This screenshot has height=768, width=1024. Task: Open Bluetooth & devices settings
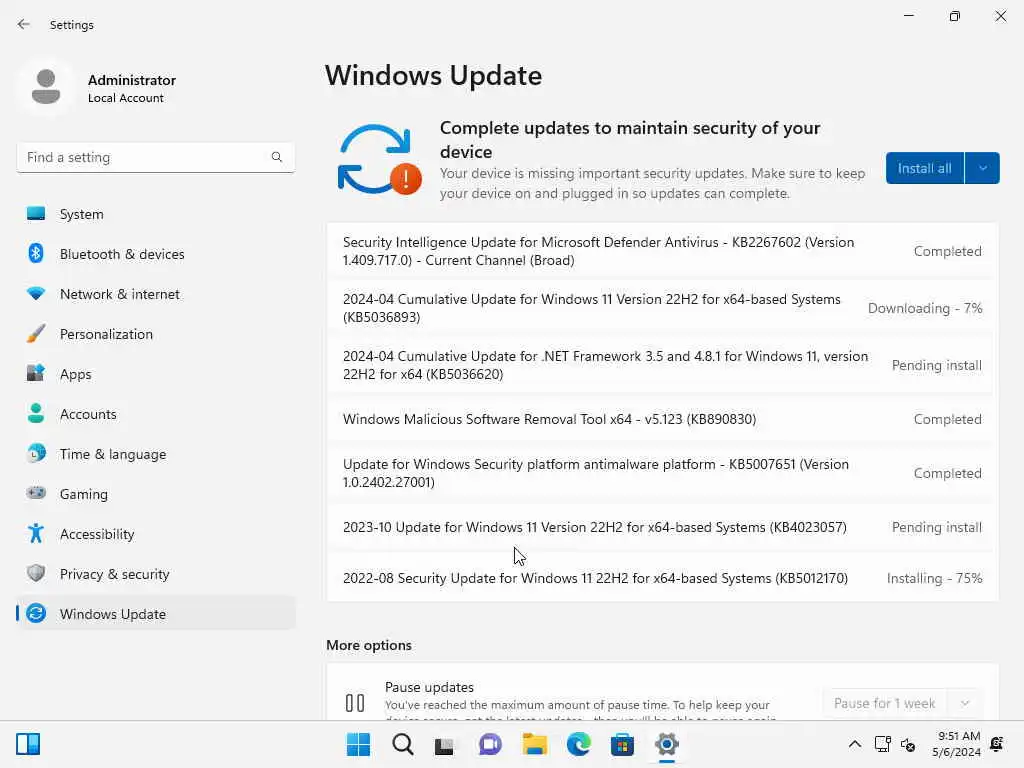(155, 254)
